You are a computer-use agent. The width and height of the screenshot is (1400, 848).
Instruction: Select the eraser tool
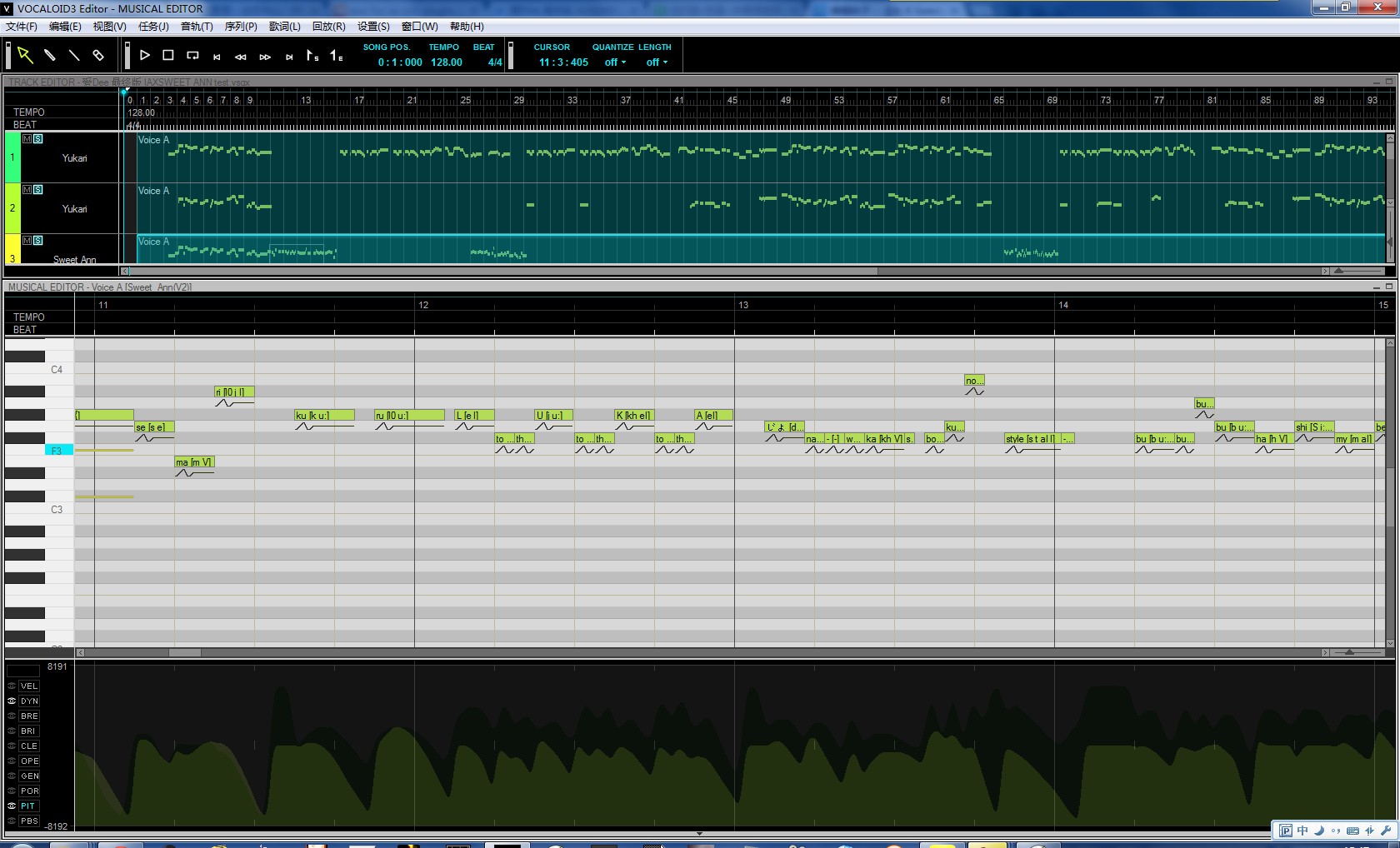[x=98, y=56]
